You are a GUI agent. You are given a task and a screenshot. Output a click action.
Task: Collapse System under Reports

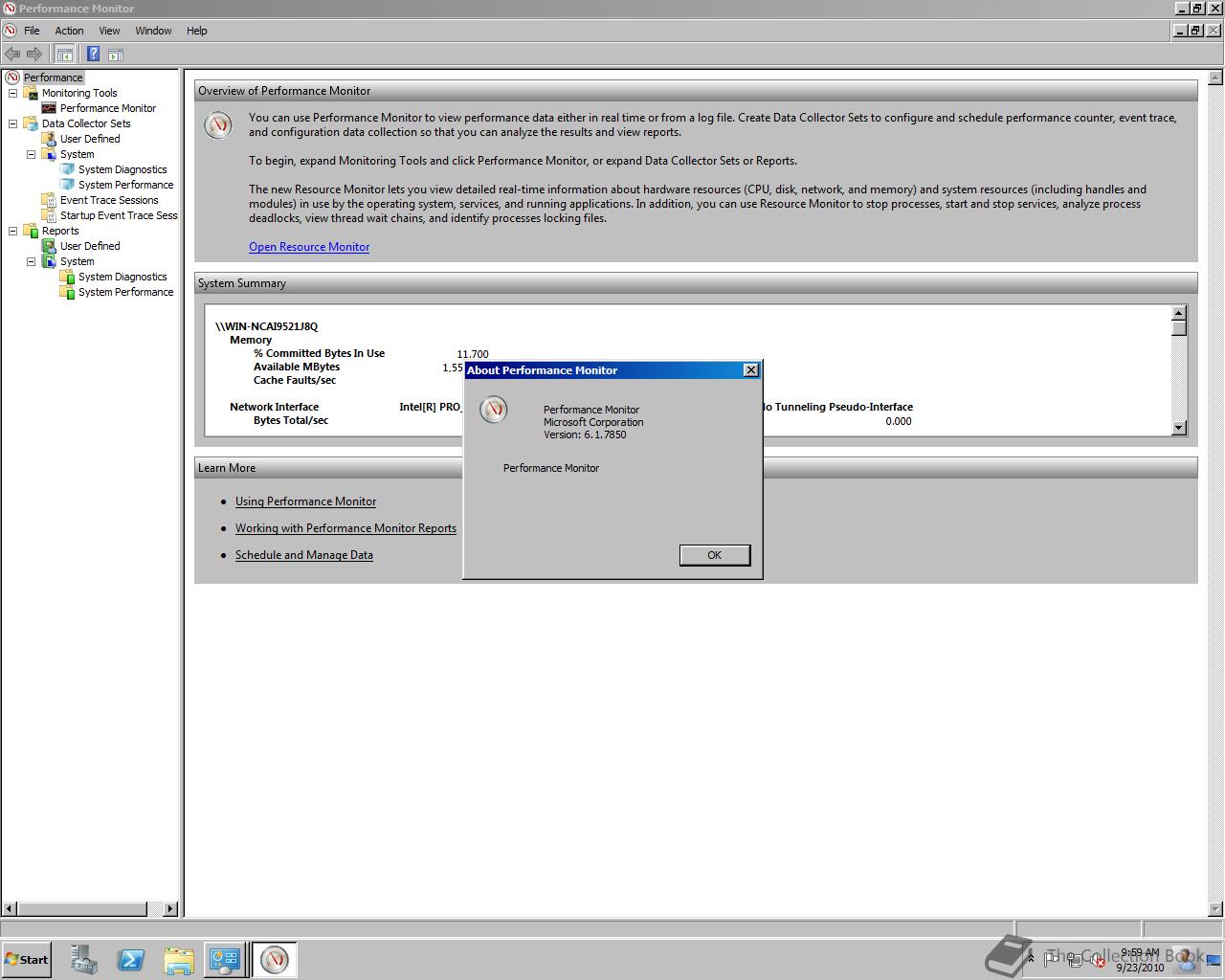tap(32, 261)
